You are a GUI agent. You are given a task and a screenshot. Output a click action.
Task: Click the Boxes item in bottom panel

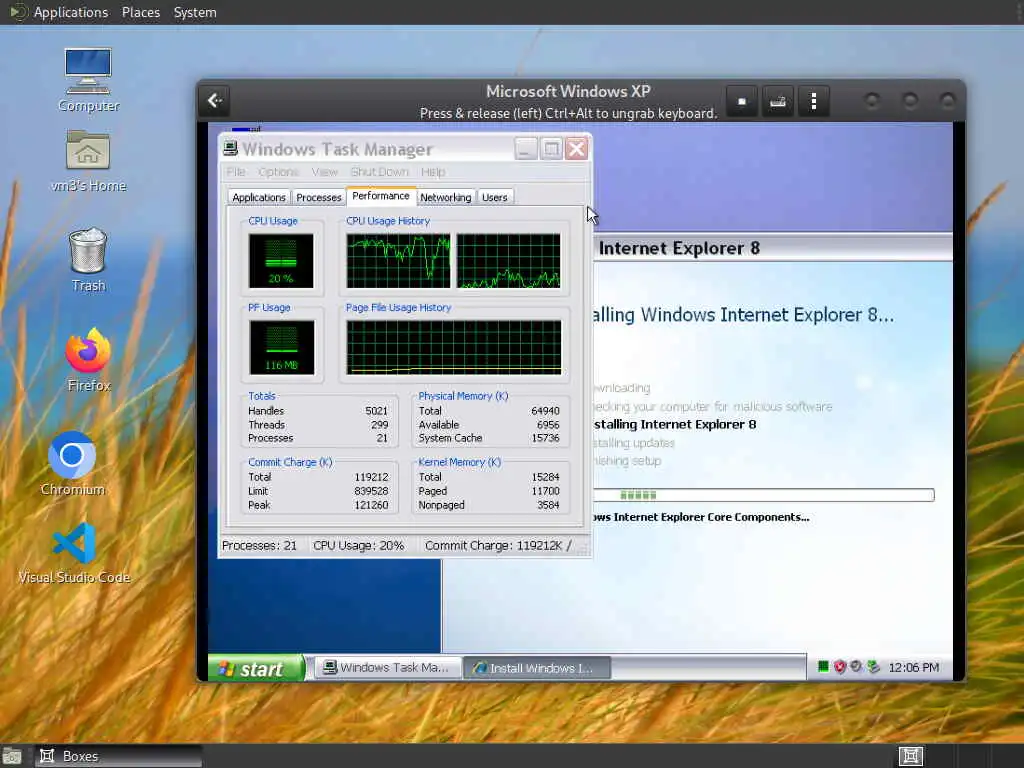tap(118, 756)
